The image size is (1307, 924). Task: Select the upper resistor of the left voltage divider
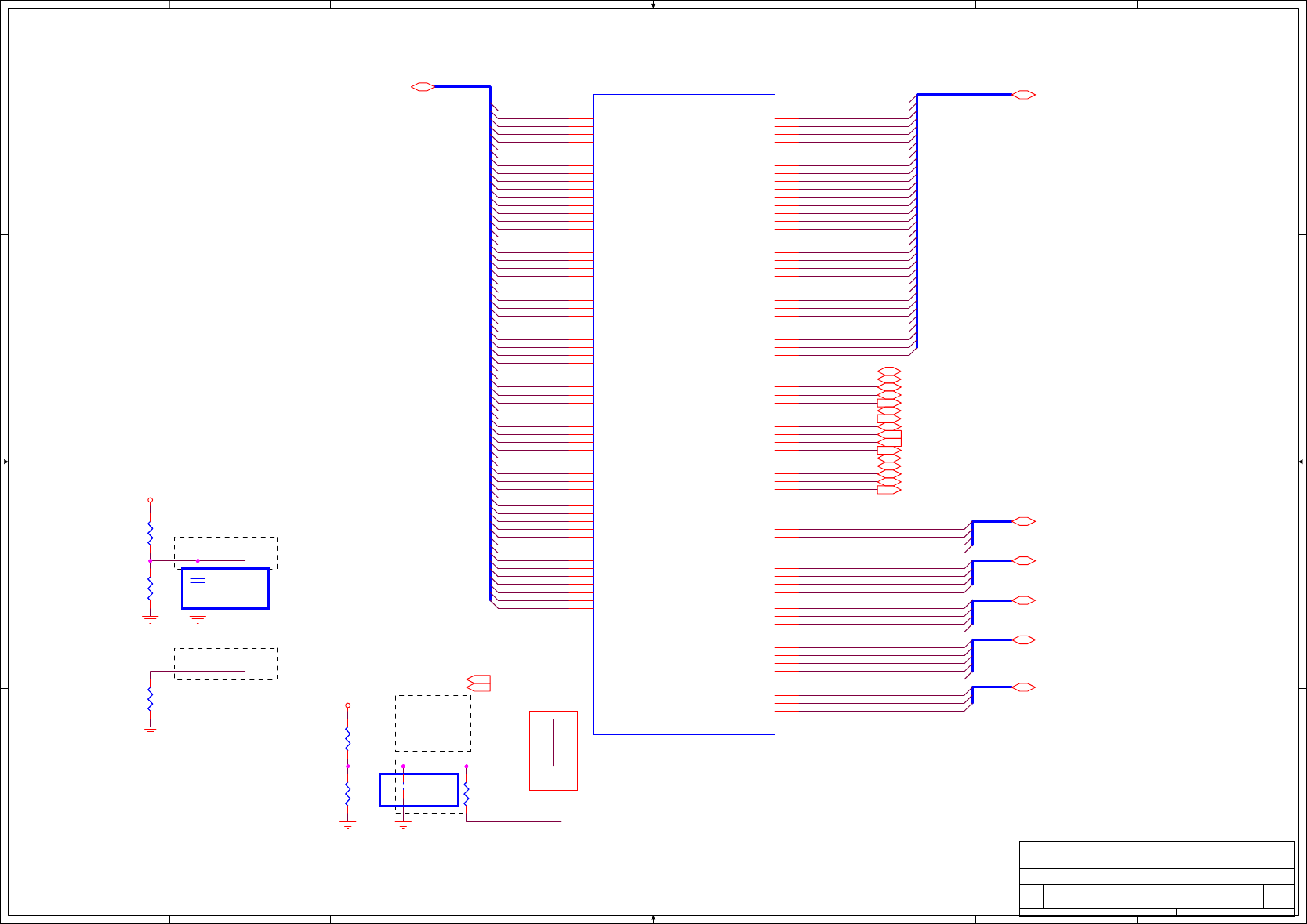pyautogui.click(x=151, y=534)
